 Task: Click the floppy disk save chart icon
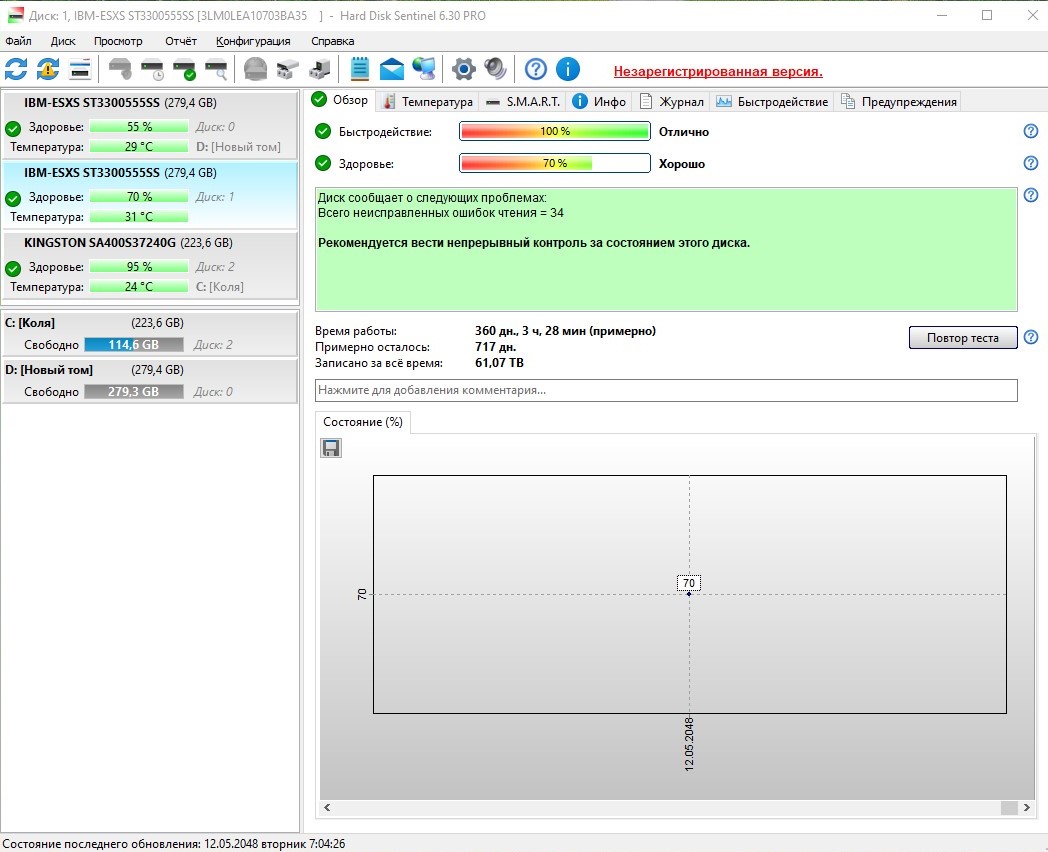pyautogui.click(x=331, y=448)
